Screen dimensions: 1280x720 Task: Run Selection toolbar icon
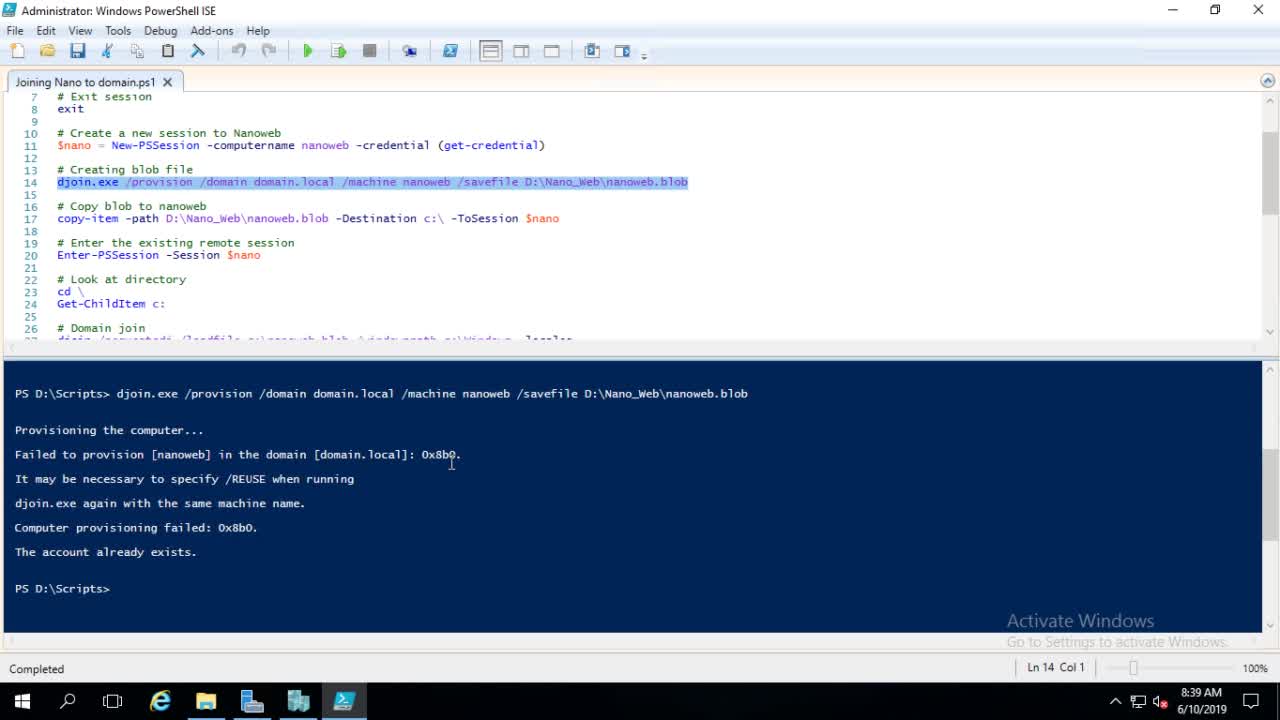pyautogui.click(x=338, y=51)
